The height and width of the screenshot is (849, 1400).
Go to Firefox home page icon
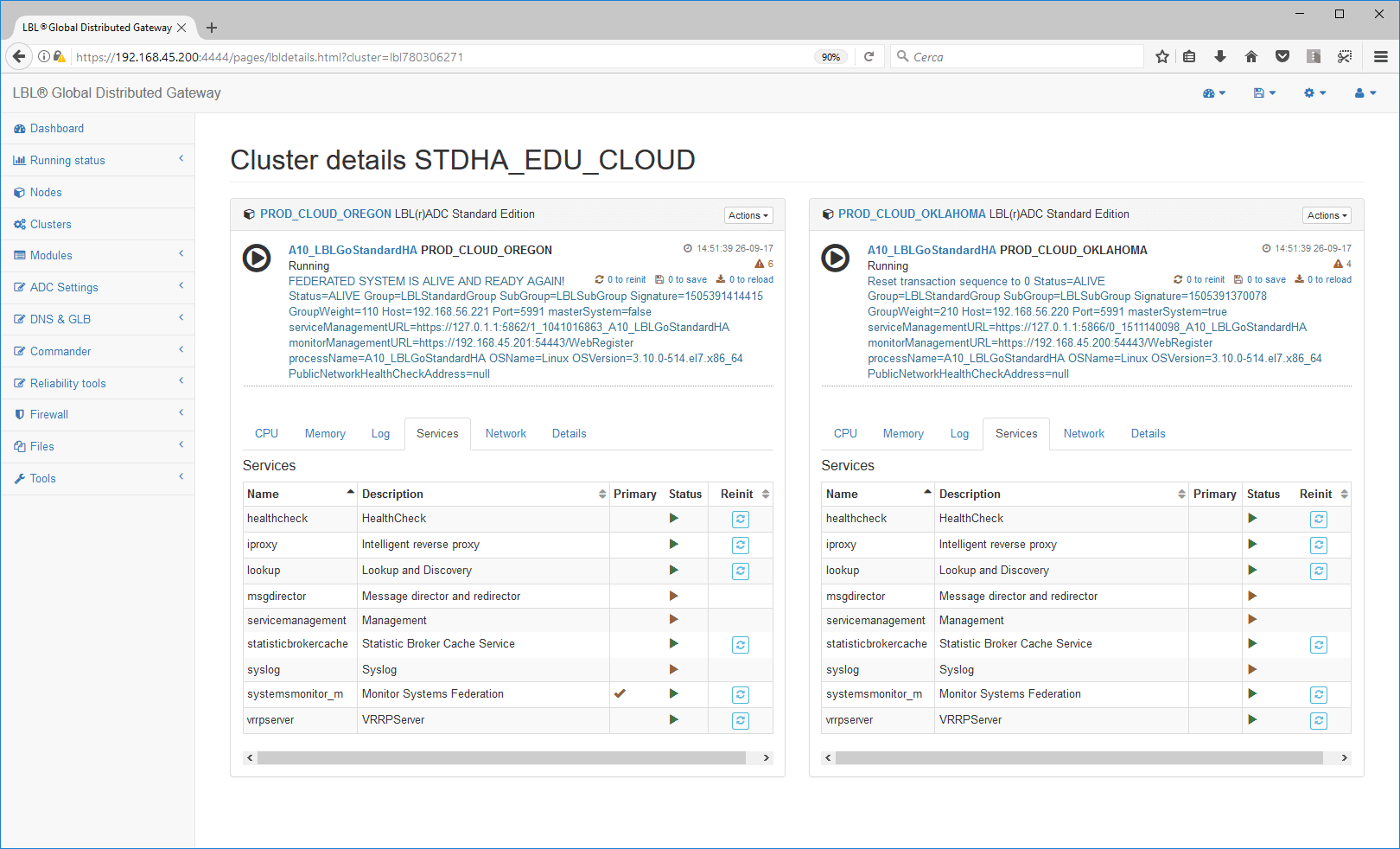1251,56
